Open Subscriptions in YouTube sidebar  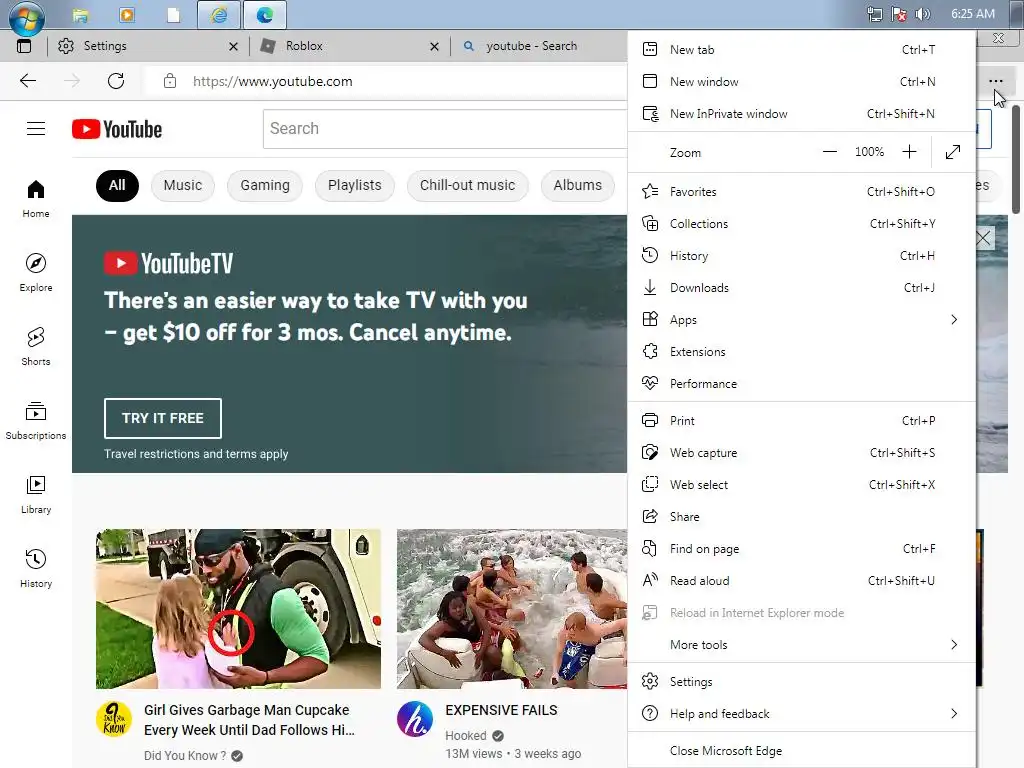tap(36, 421)
